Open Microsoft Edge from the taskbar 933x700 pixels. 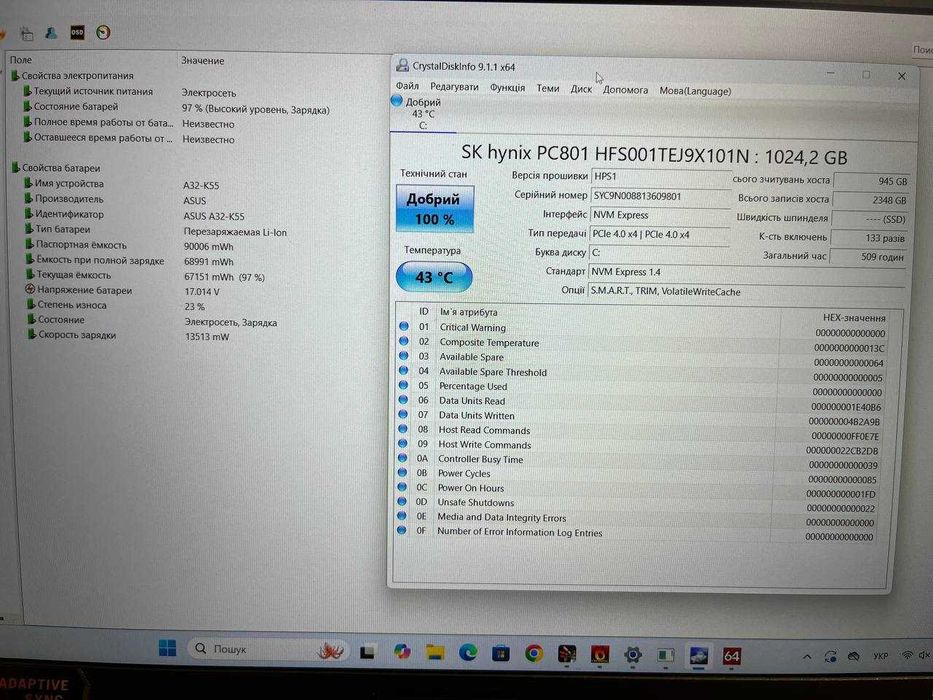[468, 653]
